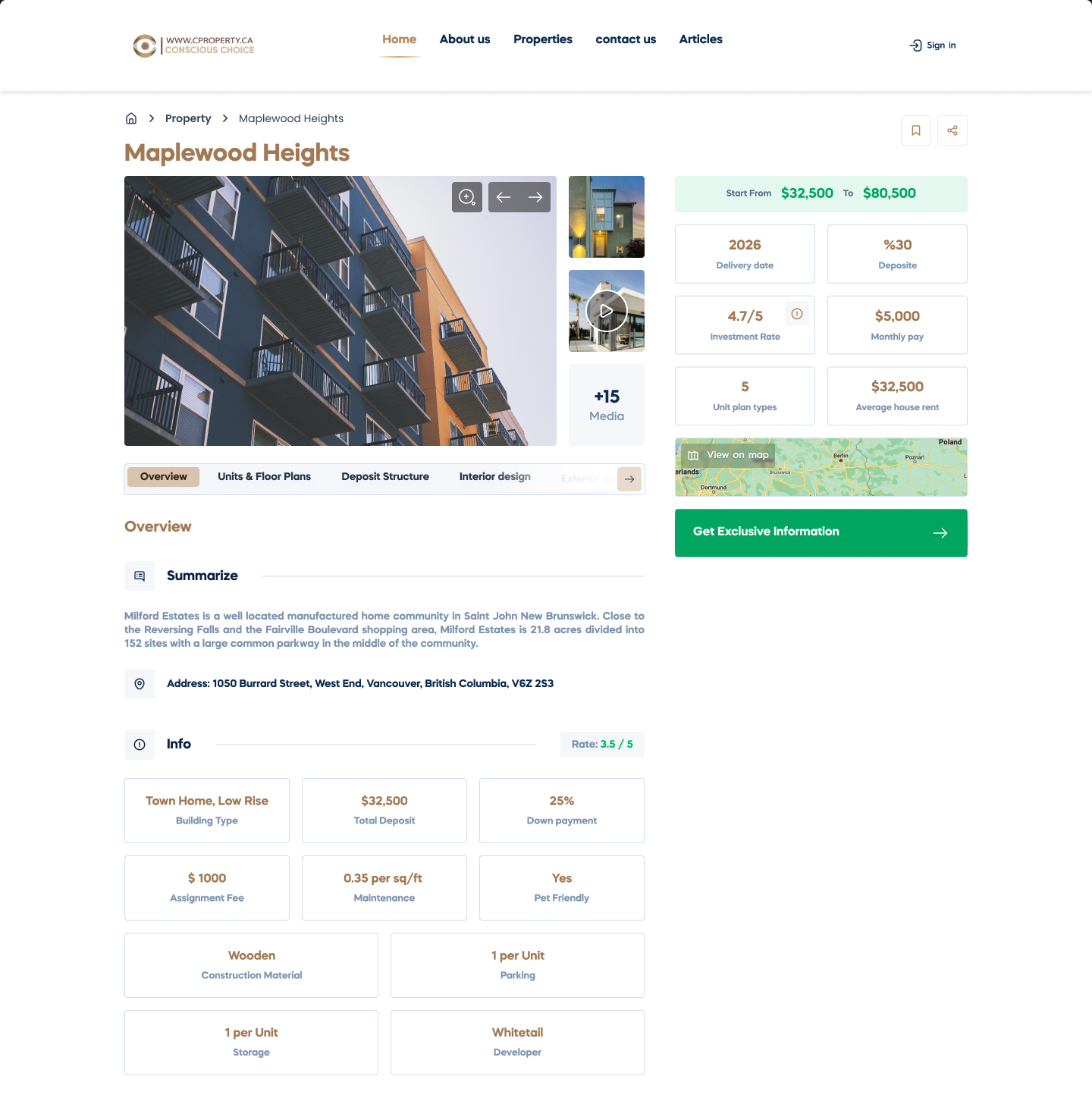
Task: Click Get Exclusive Information button
Action: click(x=821, y=533)
